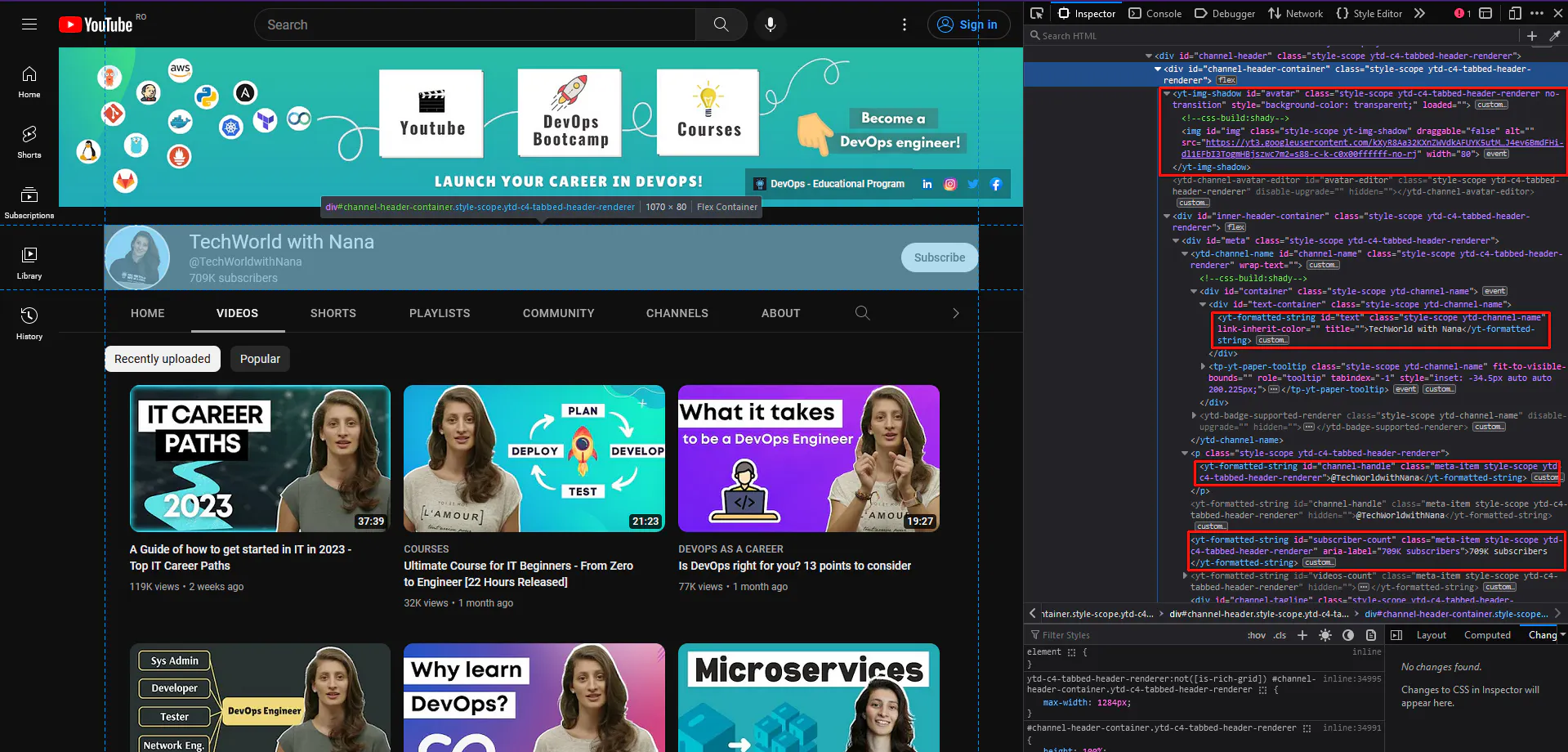Image resolution: width=1568 pixels, height=752 pixels.
Task: Open the YouTube hamburger guide menu
Action: click(x=29, y=25)
